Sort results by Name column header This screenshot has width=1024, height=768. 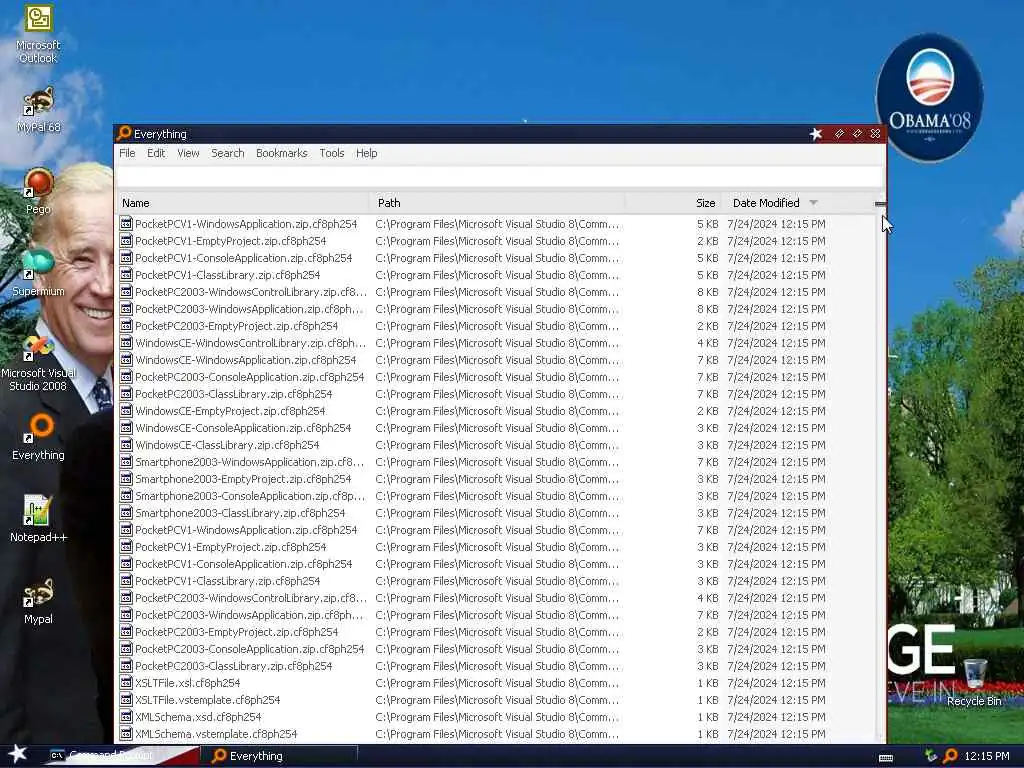243,203
